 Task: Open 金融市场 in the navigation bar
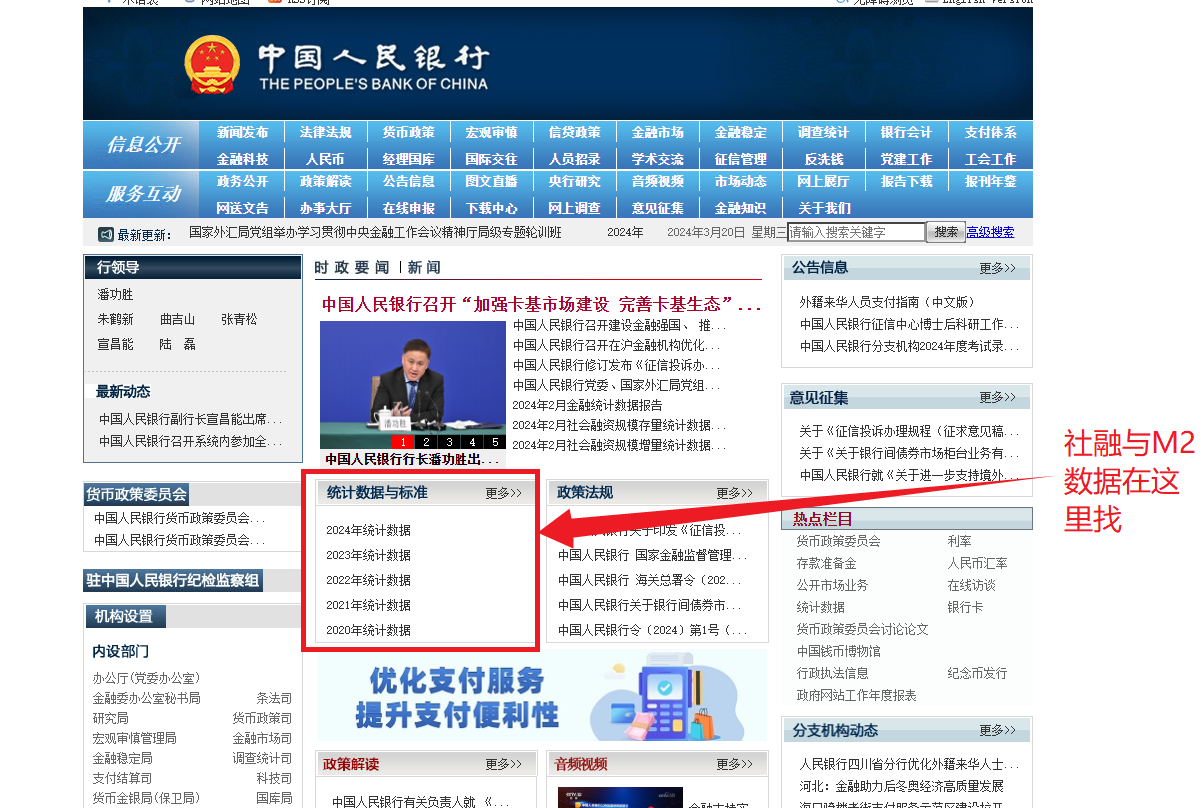[658, 133]
